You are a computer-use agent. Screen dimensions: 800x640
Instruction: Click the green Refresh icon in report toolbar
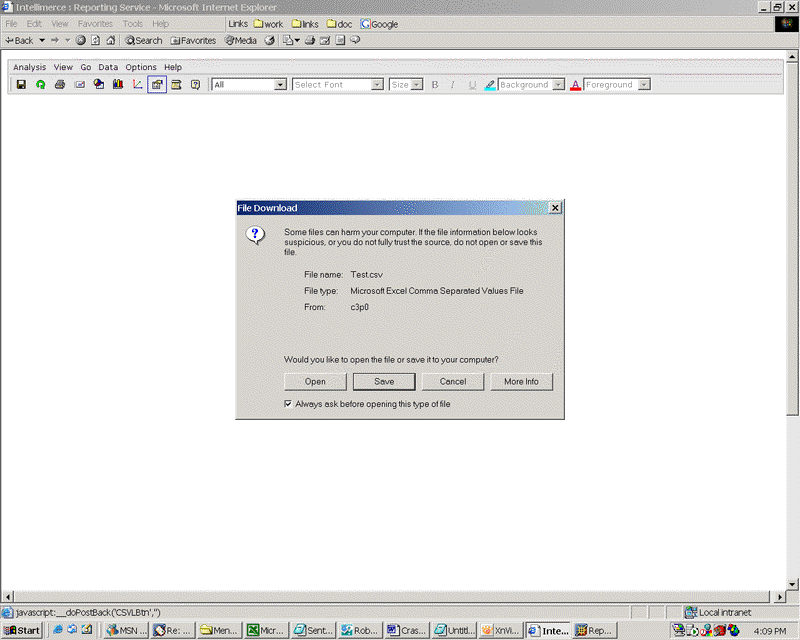point(40,84)
